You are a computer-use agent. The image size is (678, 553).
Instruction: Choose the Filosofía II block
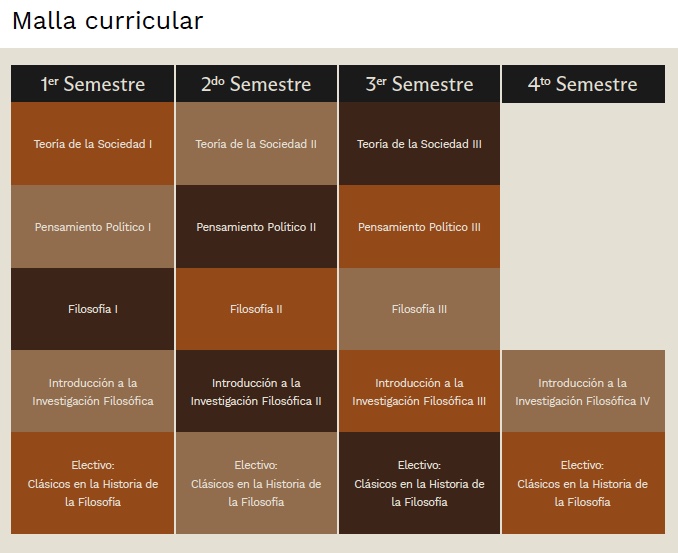click(x=256, y=309)
